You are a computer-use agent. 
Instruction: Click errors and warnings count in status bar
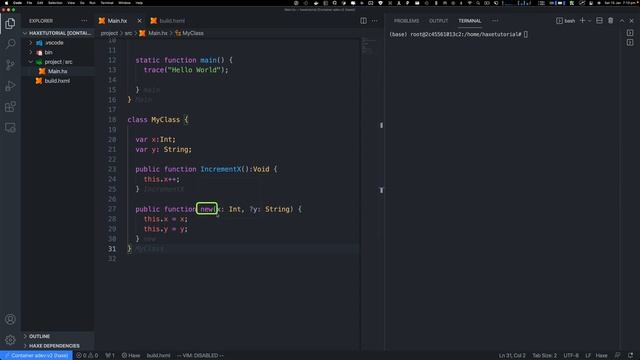(x=87, y=356)
